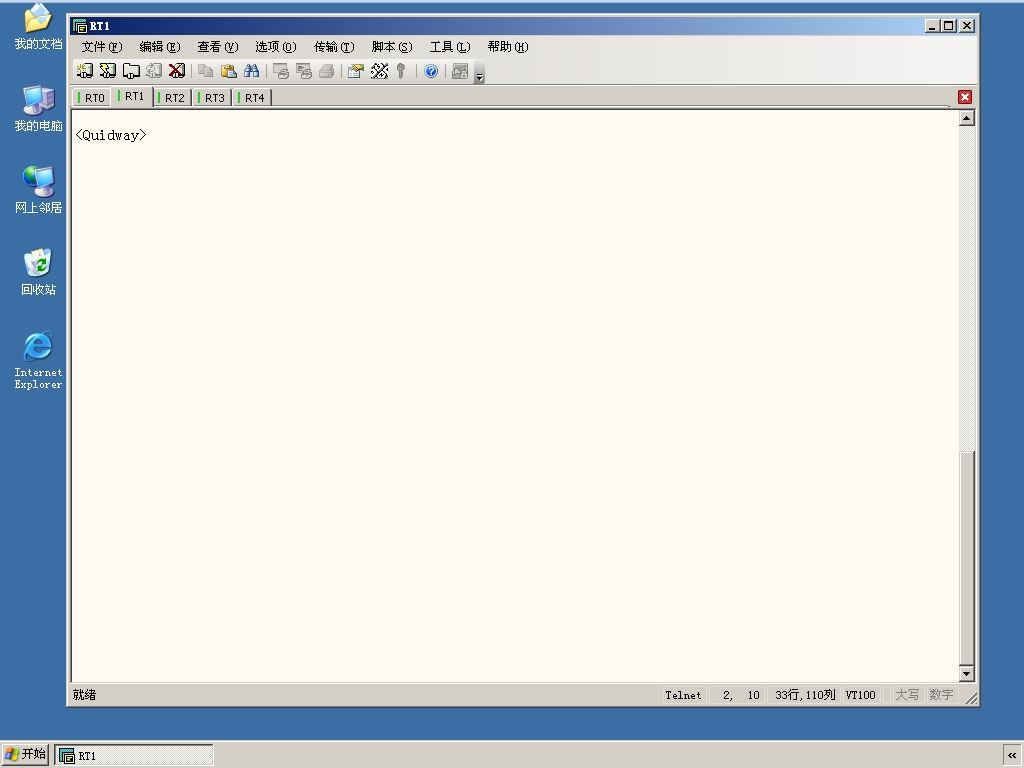1024x768 pixels.
Task: Open the 工具(L) menu
Action: 450,47
